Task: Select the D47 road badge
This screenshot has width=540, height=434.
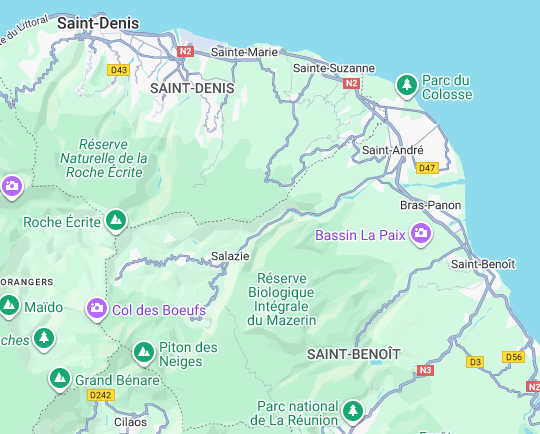Action: [x=427, y=168]
